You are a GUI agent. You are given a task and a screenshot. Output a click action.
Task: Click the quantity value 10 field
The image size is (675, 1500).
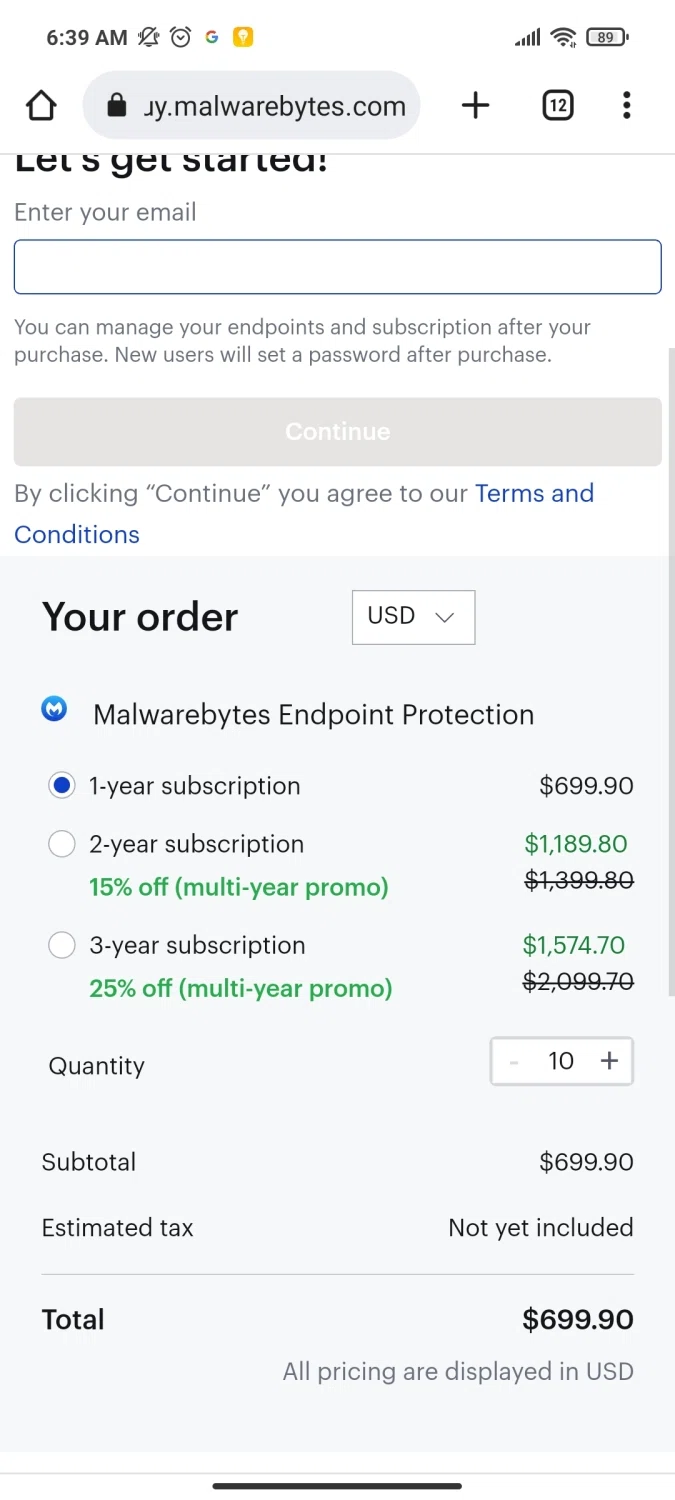(561, 1061)
